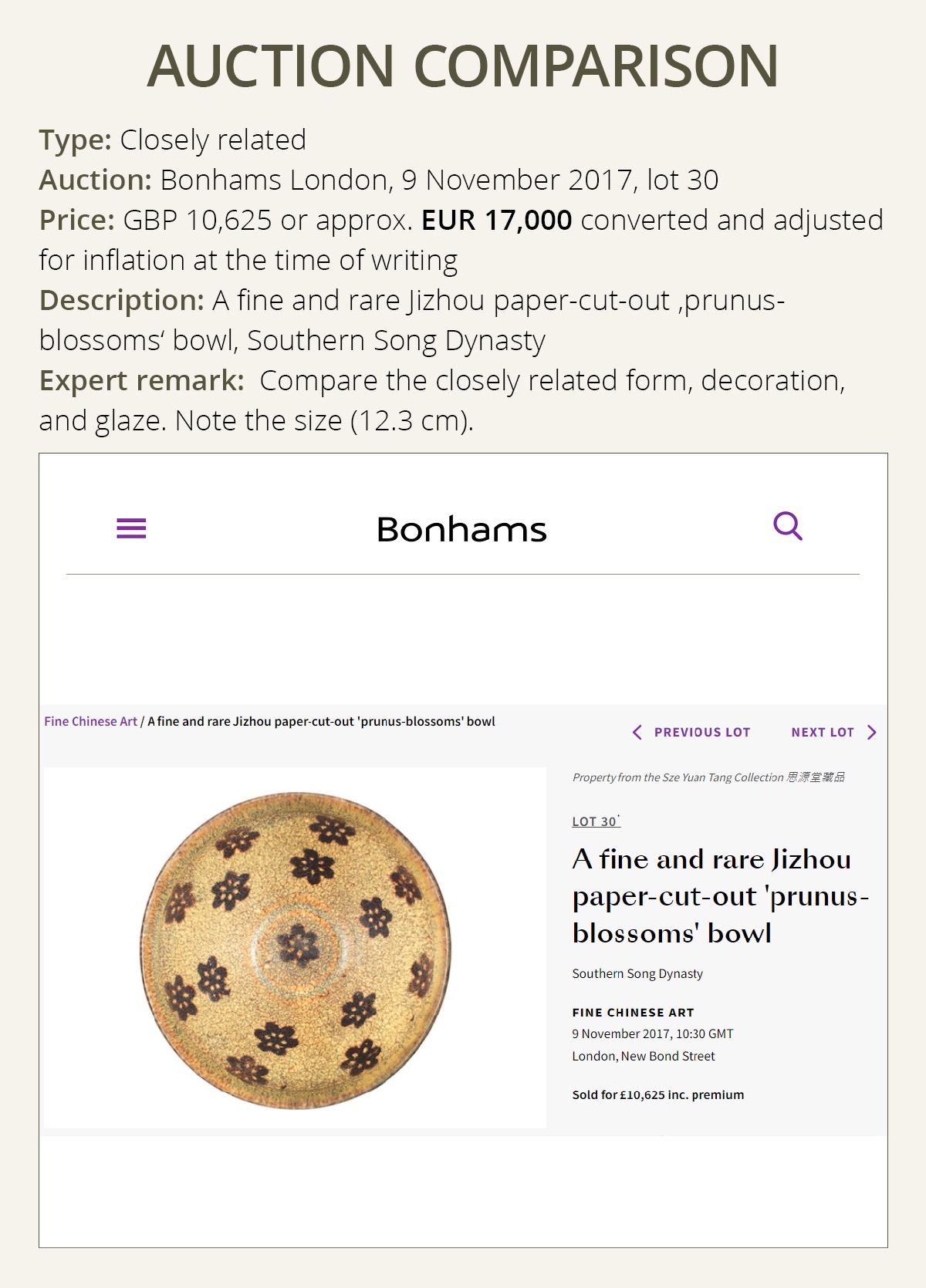Click the AUCTION COMPARISON heading
Screen dimensions: 926x1288
coord(463,66)
